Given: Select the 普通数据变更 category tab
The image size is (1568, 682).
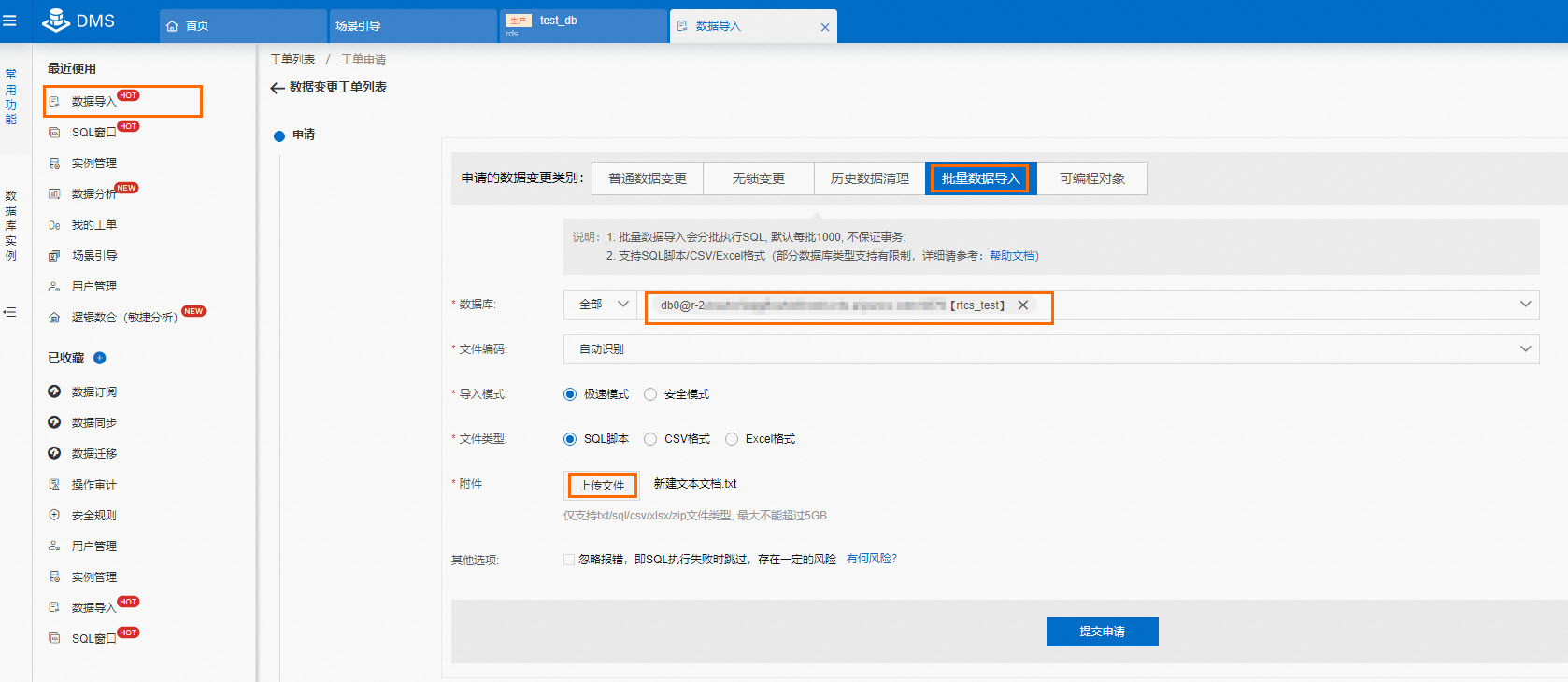Looking at the screenshot, I should pos(648,178).
